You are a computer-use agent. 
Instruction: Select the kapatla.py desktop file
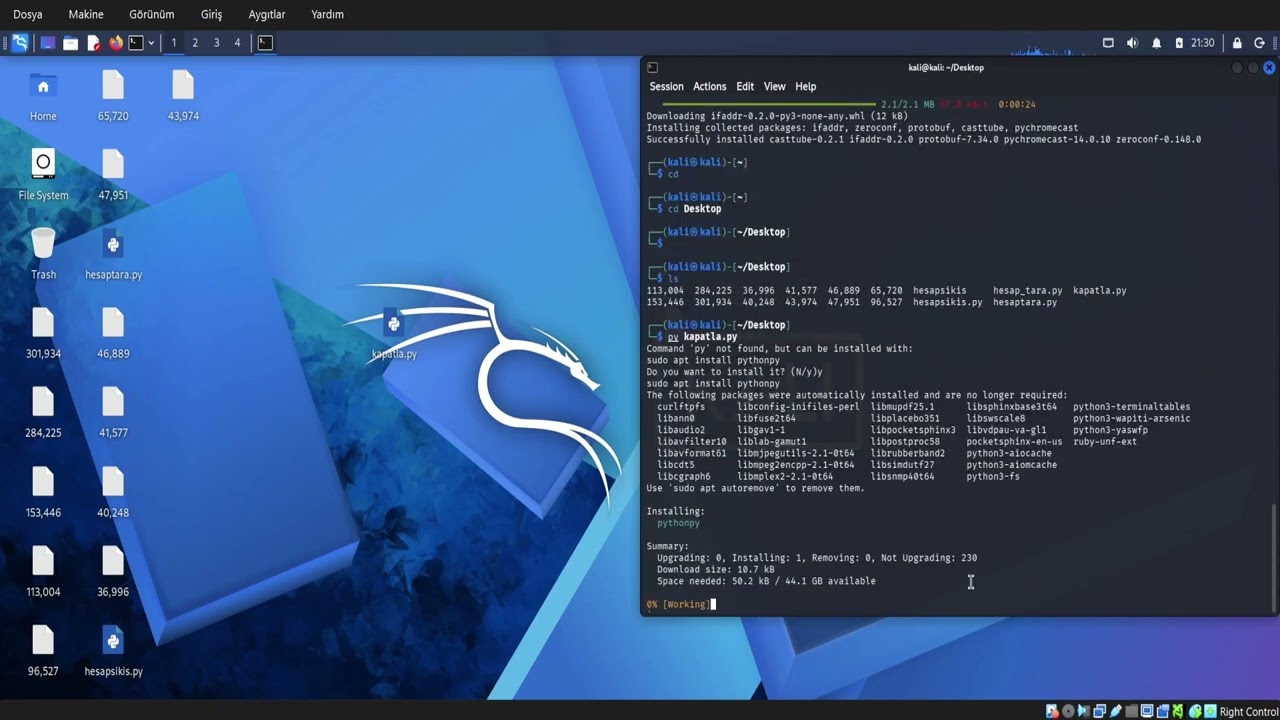click(394, 334)
